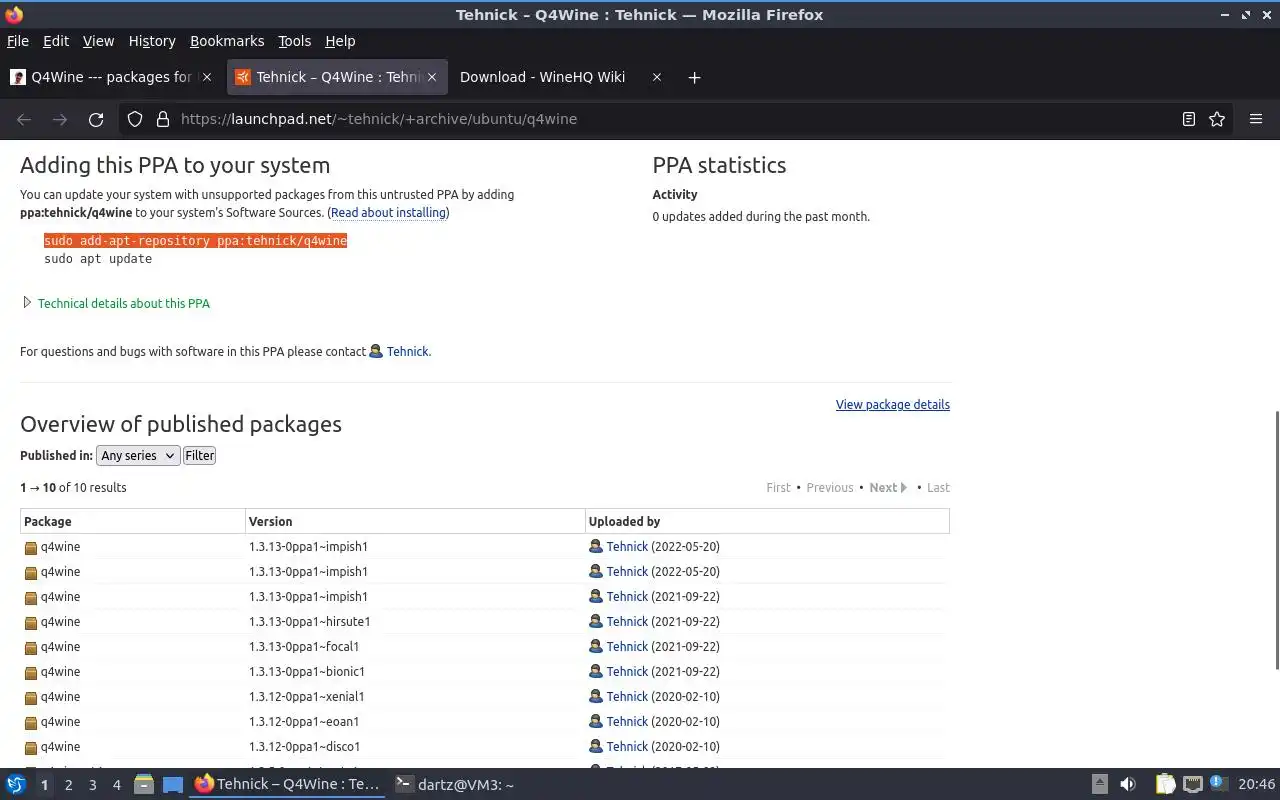The width and height of the screenshot is (1280, 800).
Task: Open a new tab with plus icon
Action: click(694, 77)
